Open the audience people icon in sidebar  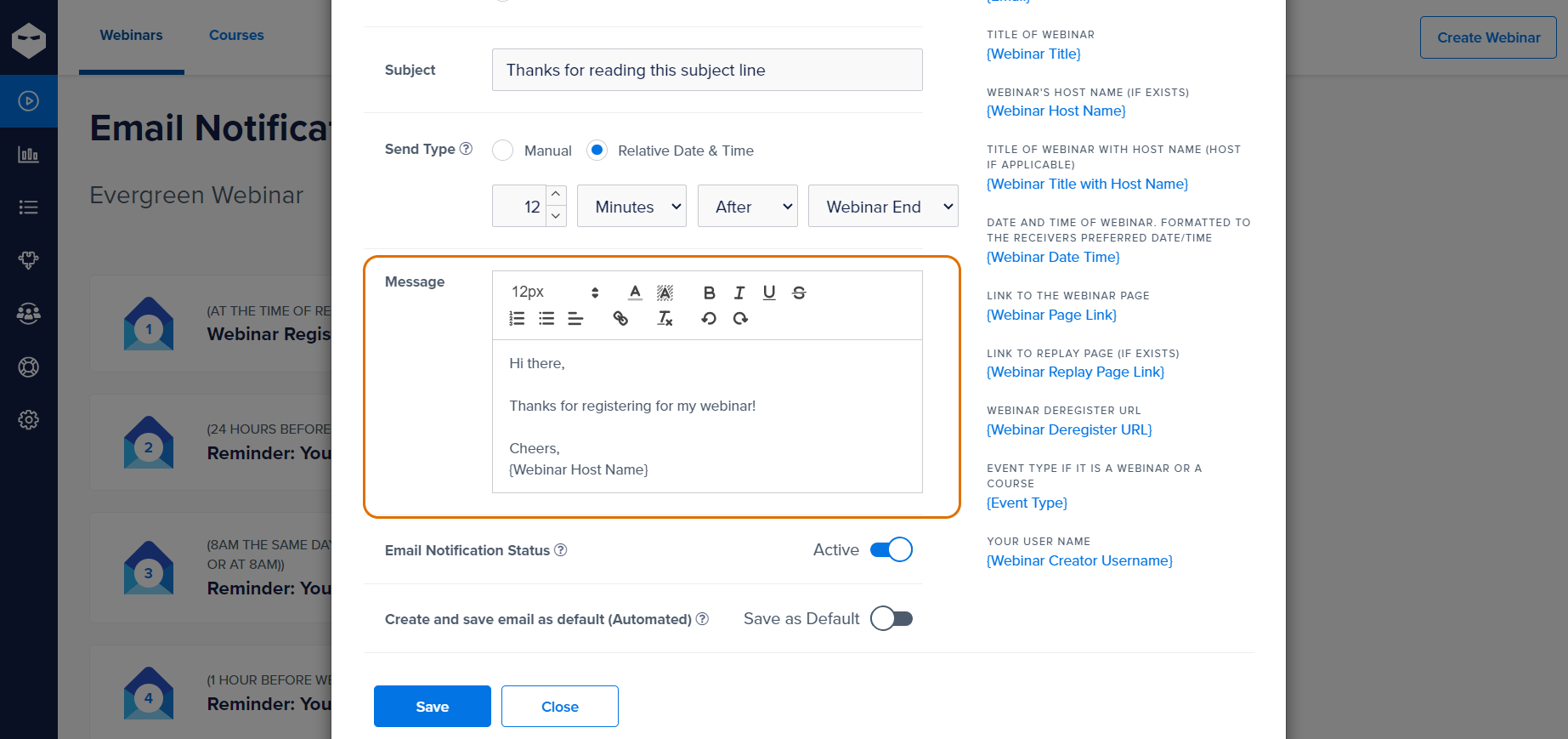pos(29,313)
